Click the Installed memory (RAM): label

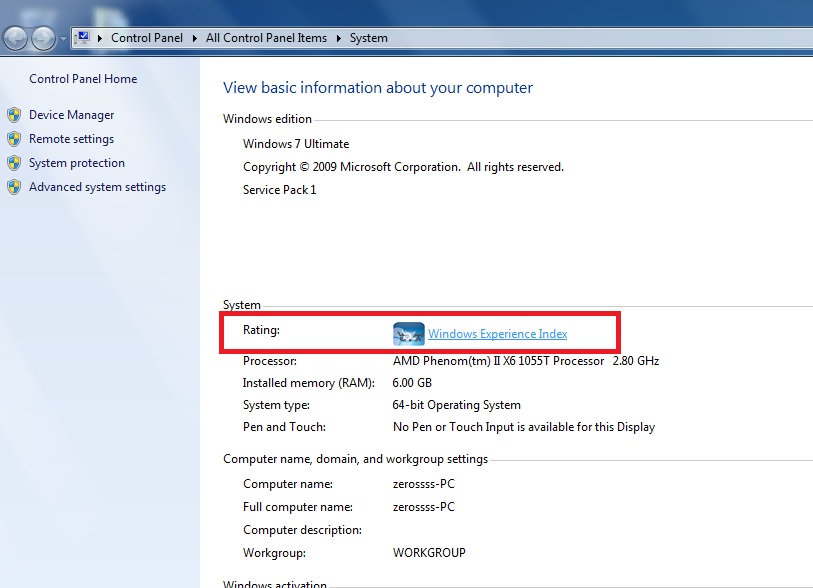tap(309, 383)
